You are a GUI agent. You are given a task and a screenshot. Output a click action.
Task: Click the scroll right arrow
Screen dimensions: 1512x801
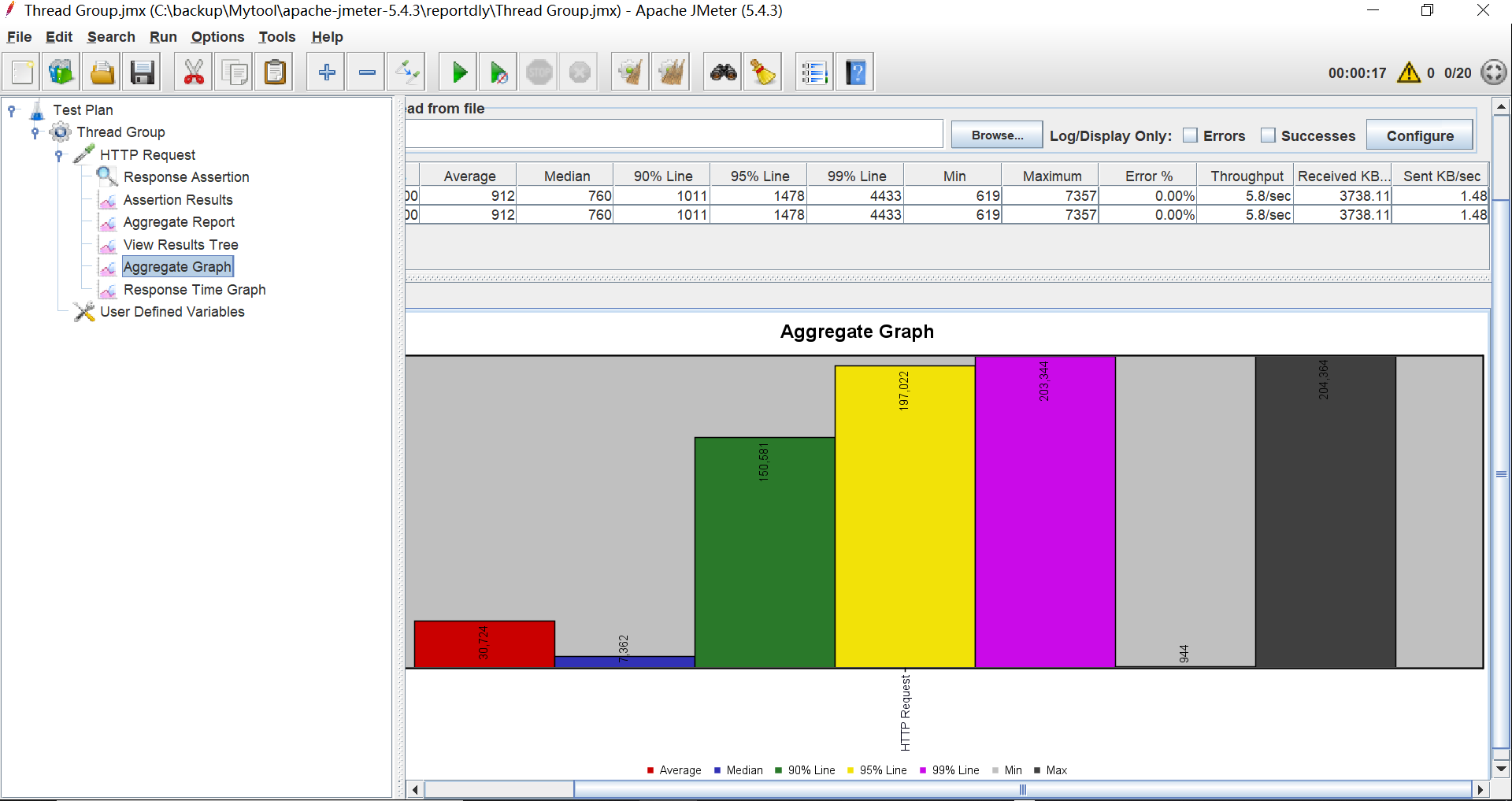(1480, 789)
